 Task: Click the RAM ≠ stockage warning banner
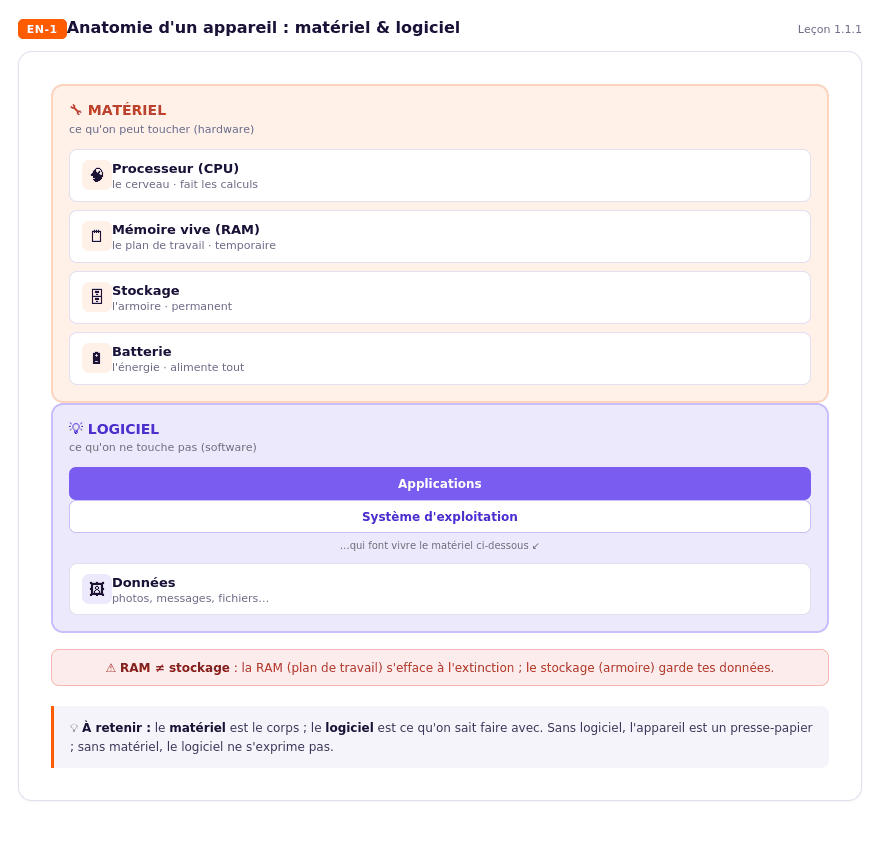pyautogui.click(x=440, y=668)
